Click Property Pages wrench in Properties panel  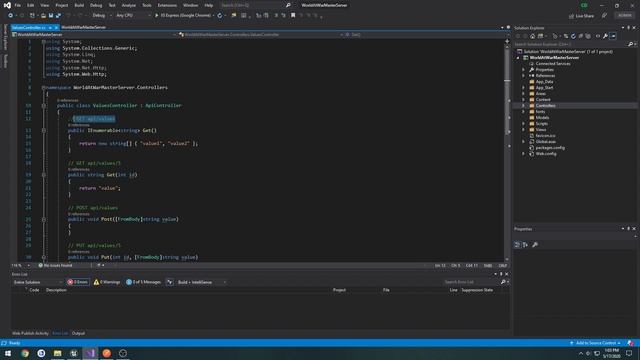pos(535,244)
